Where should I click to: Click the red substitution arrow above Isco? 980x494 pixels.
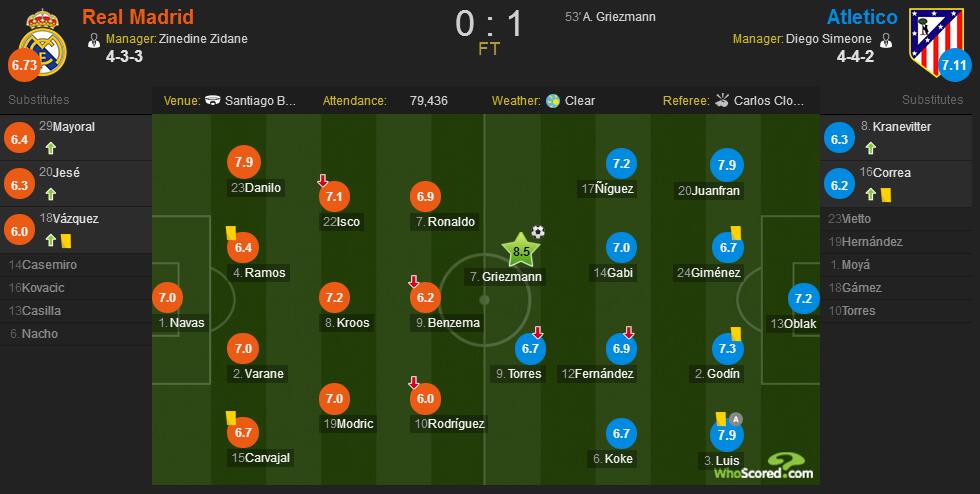[x=322, y=181]
